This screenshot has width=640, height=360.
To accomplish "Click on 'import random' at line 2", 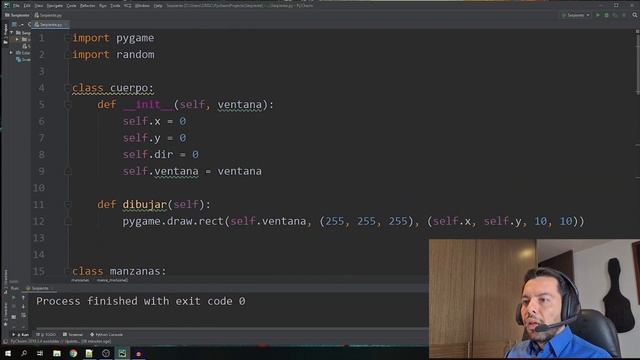I will 113,55.
